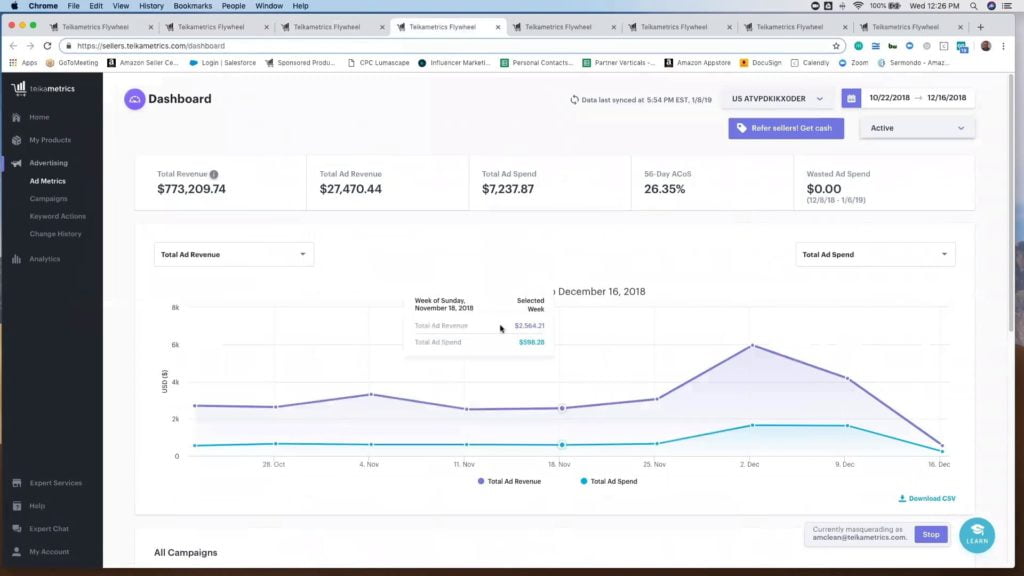Open the Active status filter dropdown
Viewport: 1024px width, 576px height.
point(917,129)
